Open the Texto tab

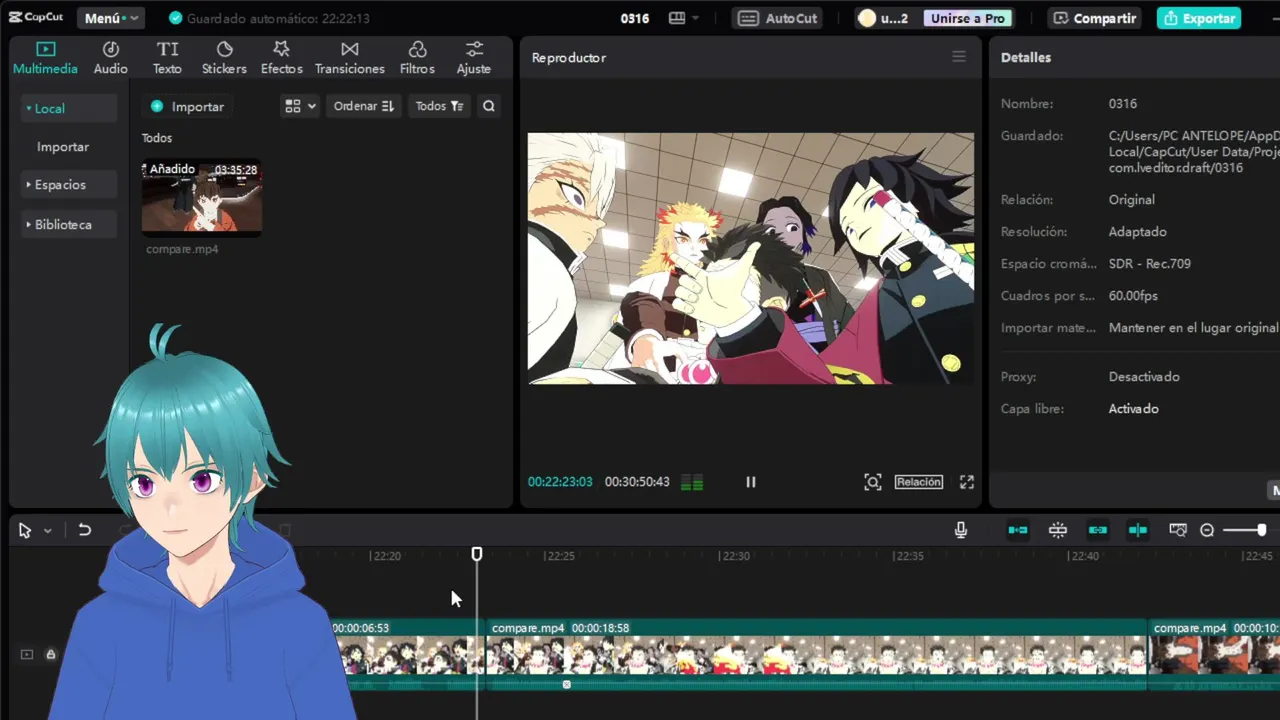coord(167,58)
